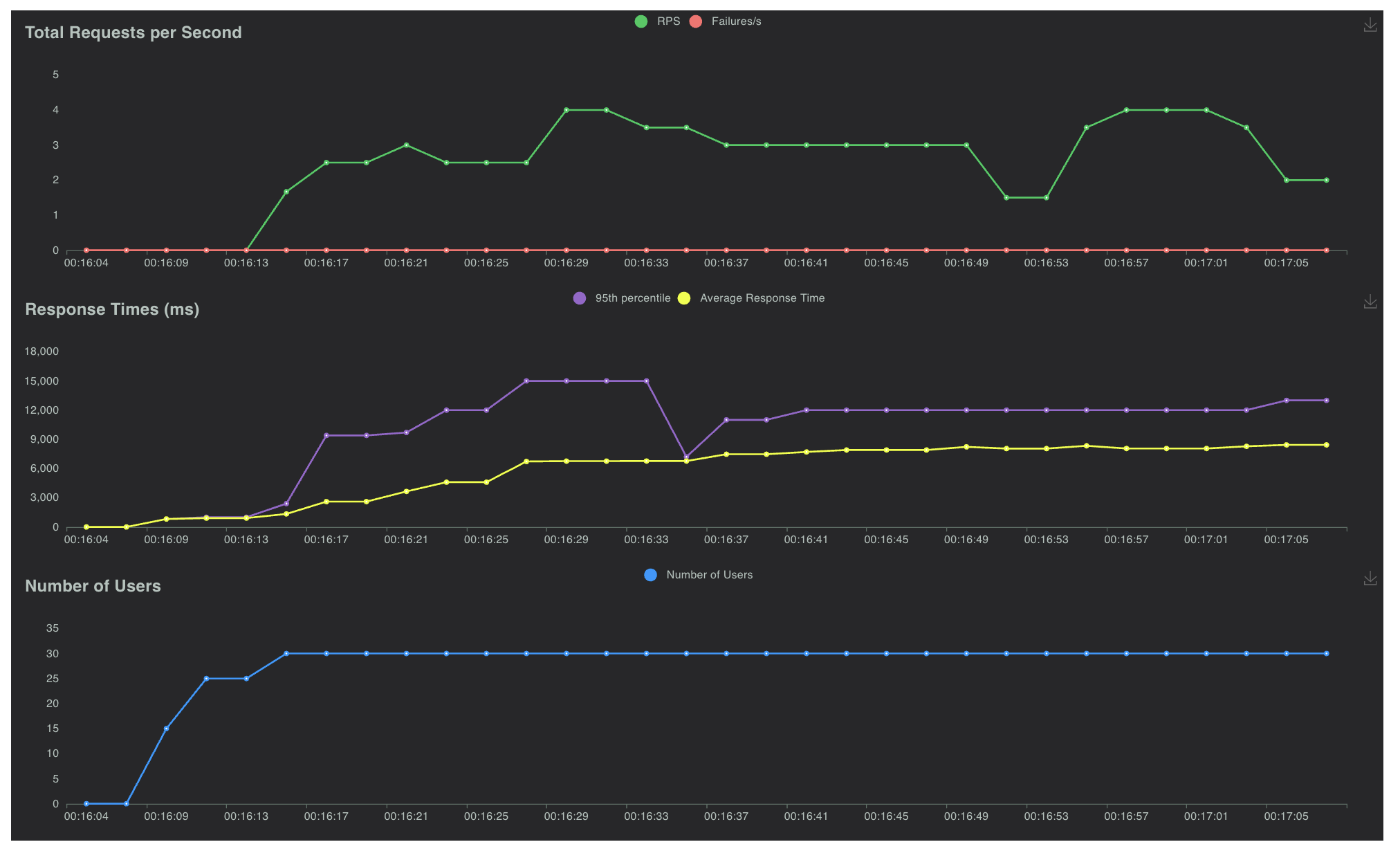
Task: Click '35' y-axis label on Number of Users
Action: [53, 628]
